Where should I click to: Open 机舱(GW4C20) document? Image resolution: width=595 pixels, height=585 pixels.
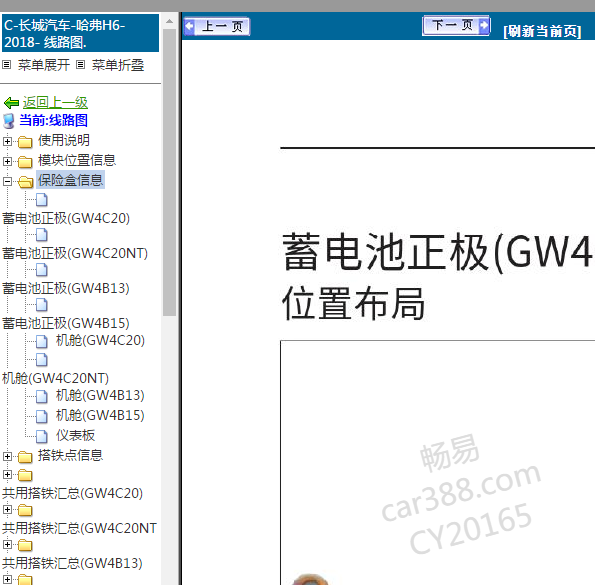(x=100, y=340)
